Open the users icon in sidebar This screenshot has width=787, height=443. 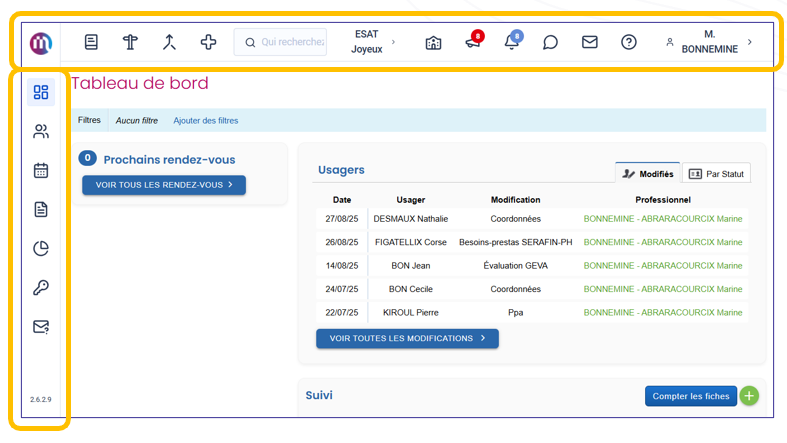41,132
